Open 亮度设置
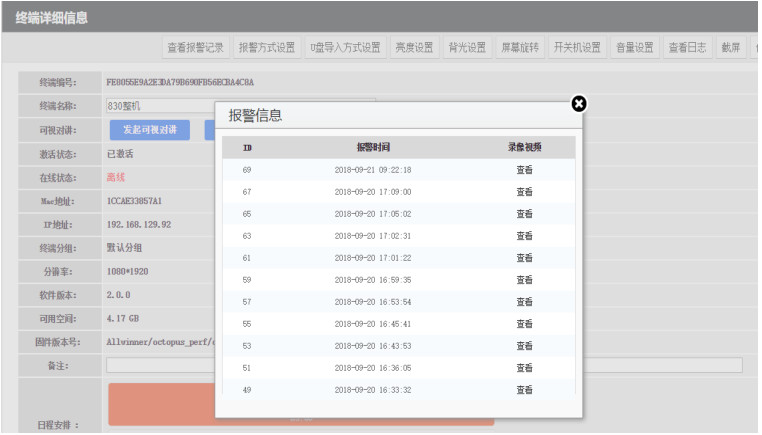The height and width of the screenshot is (435, 762). tap(415, 48)
